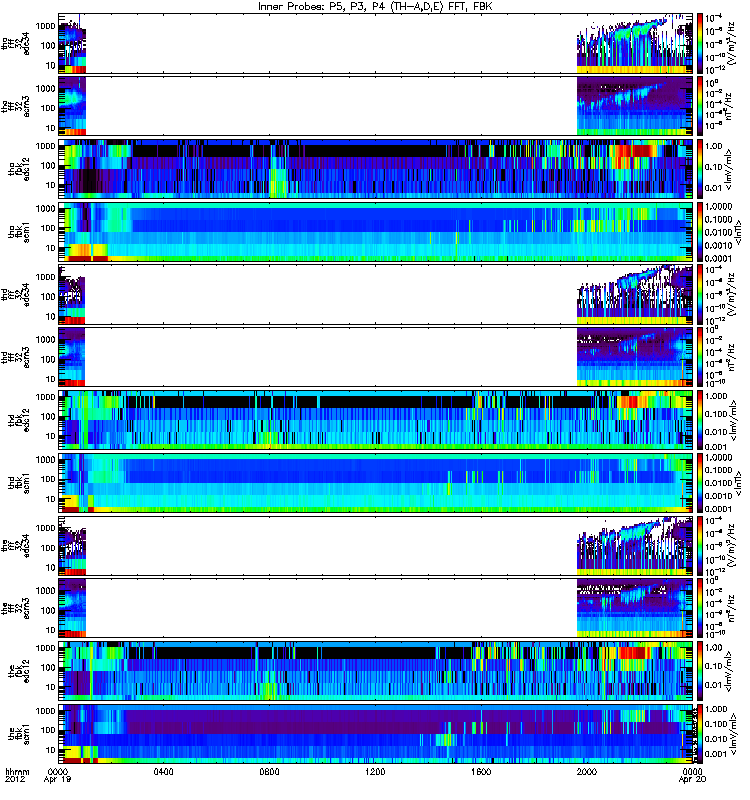Select the 0400 time axis label
This screenshot has width=750, height=800.
pos(164,771)
